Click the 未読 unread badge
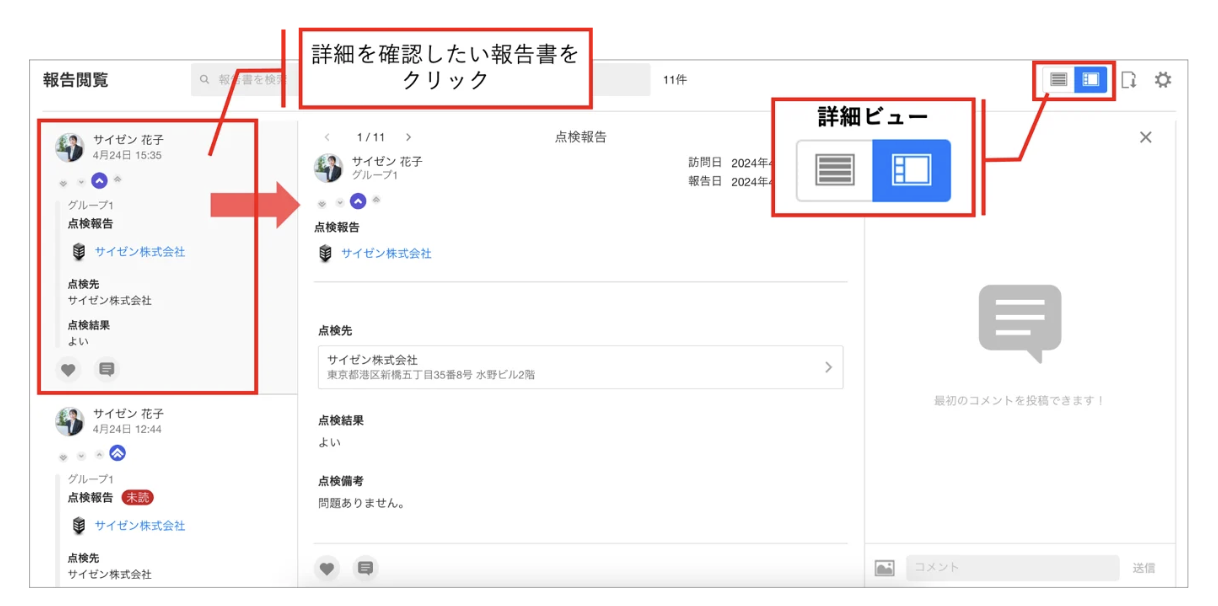The width and height of the screenshot is (1218, 606). pyautogui.click(x=138, y=498)
